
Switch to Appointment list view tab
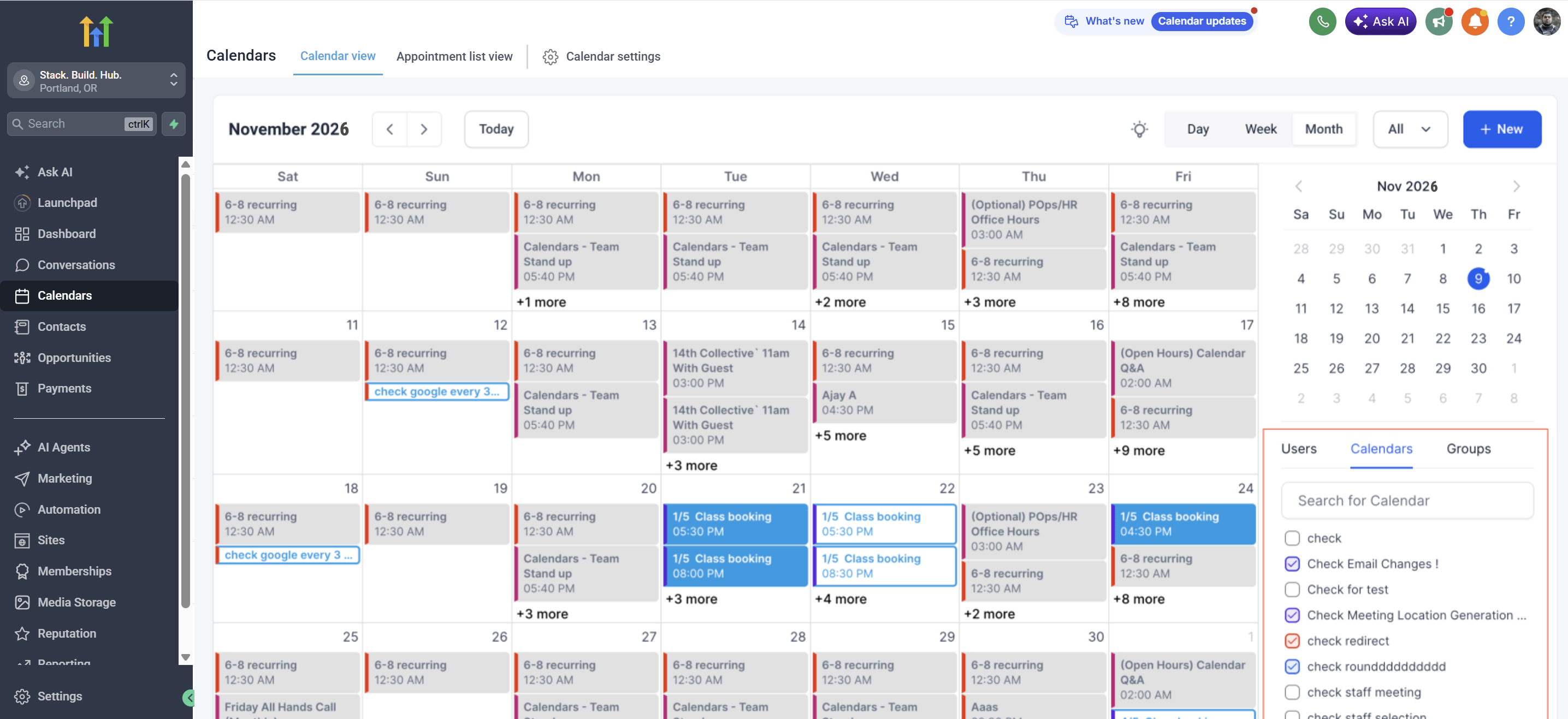coord(454,57)
